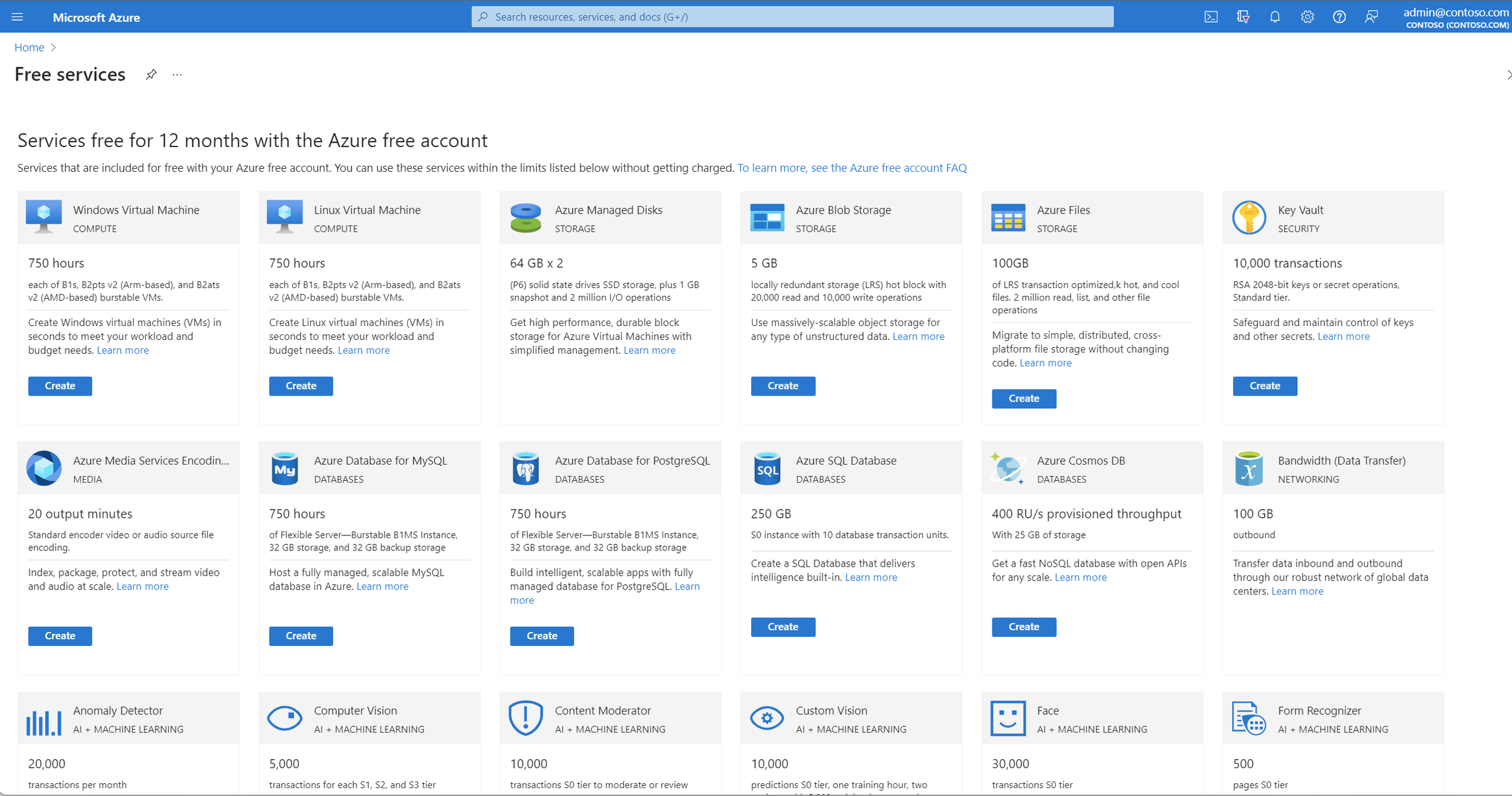
Task: Open the directories and subscriptions filter
Action: (1243, 16)
